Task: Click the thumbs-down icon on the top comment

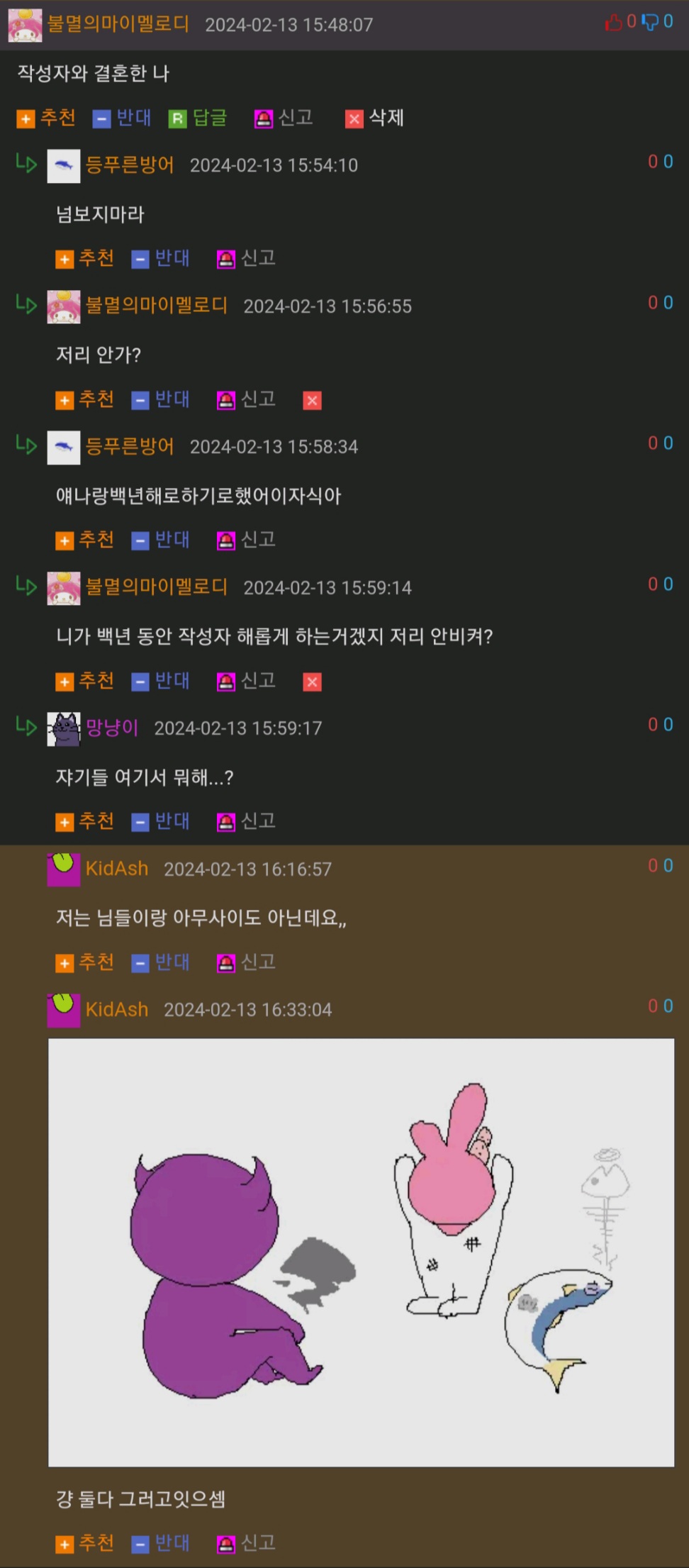Action: 649,23
